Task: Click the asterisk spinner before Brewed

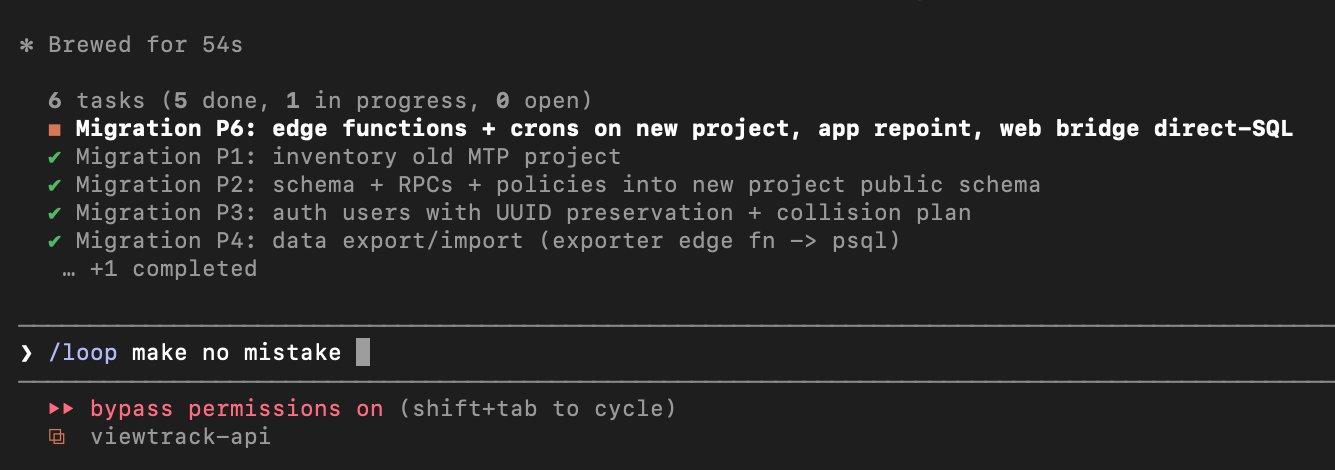Action: tap(26, 45)
